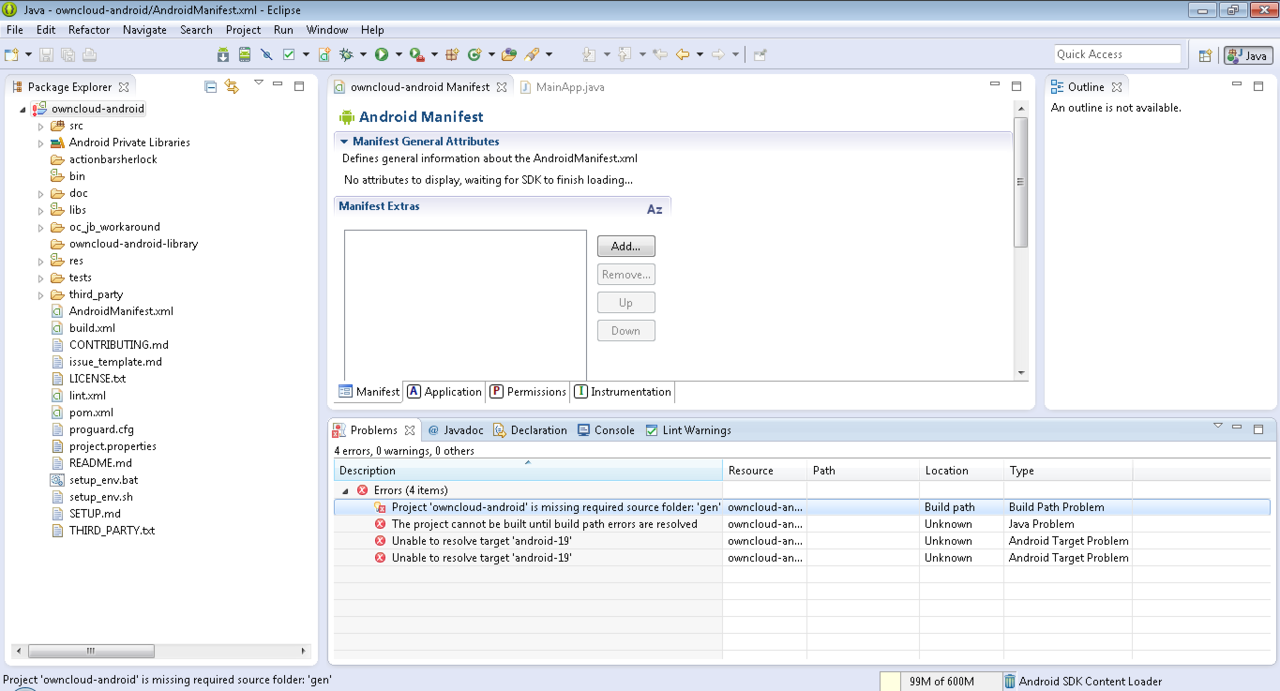
Task: Switch to the Java perspective
Action: 1248,55
